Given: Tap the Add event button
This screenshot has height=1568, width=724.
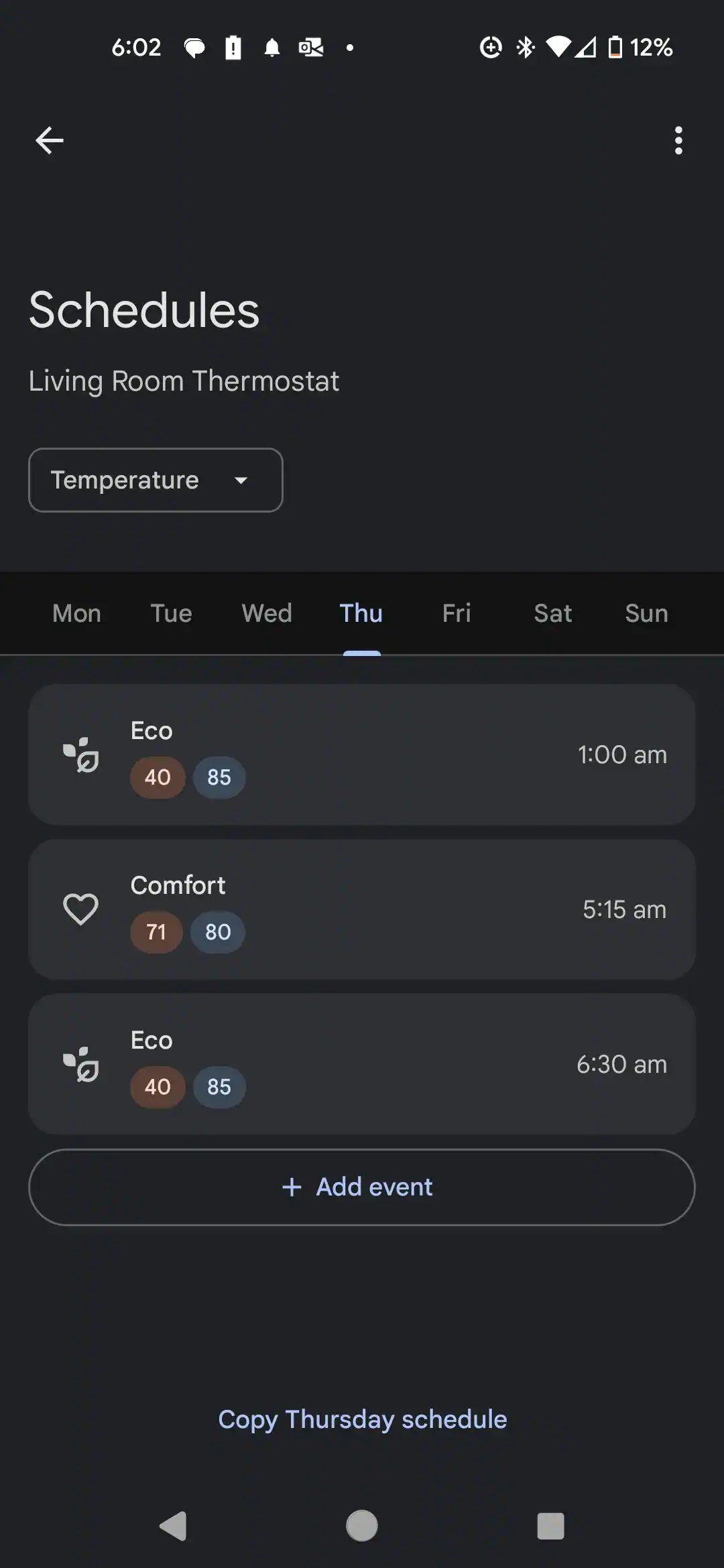Looking at the screenshot, I should pyautogui.click(x=362, y=1187).
